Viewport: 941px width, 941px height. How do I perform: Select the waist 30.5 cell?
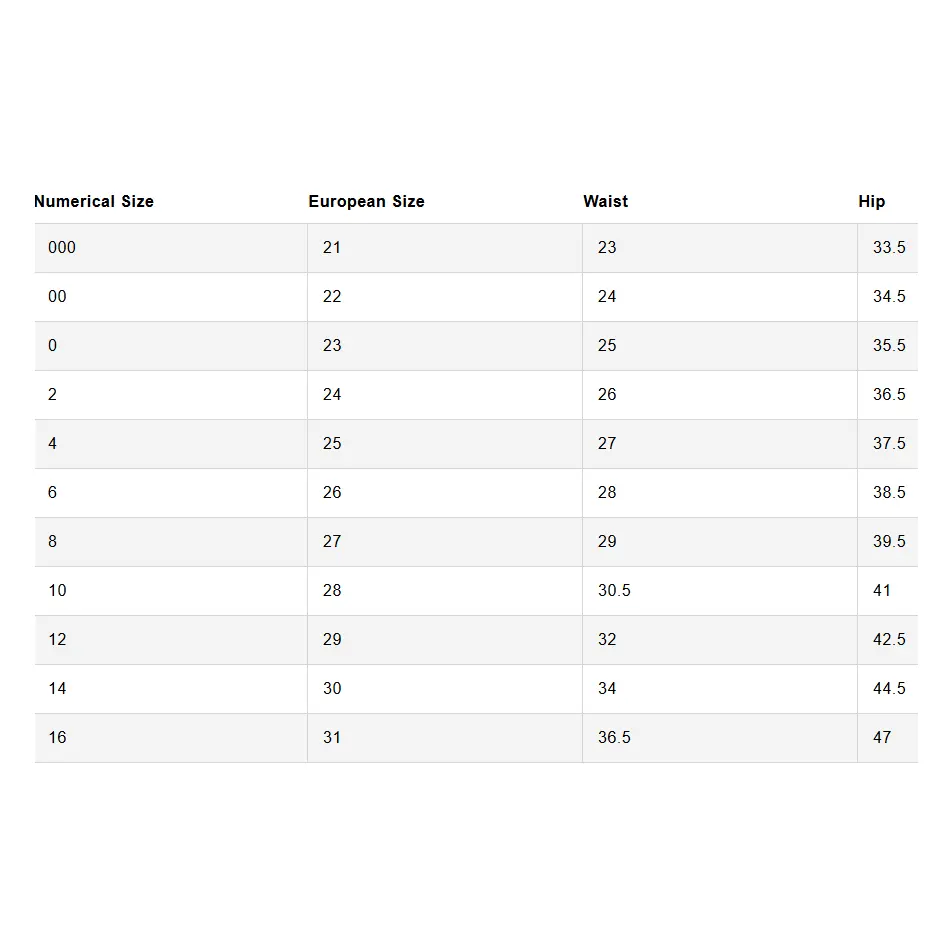tap(614, 590)
